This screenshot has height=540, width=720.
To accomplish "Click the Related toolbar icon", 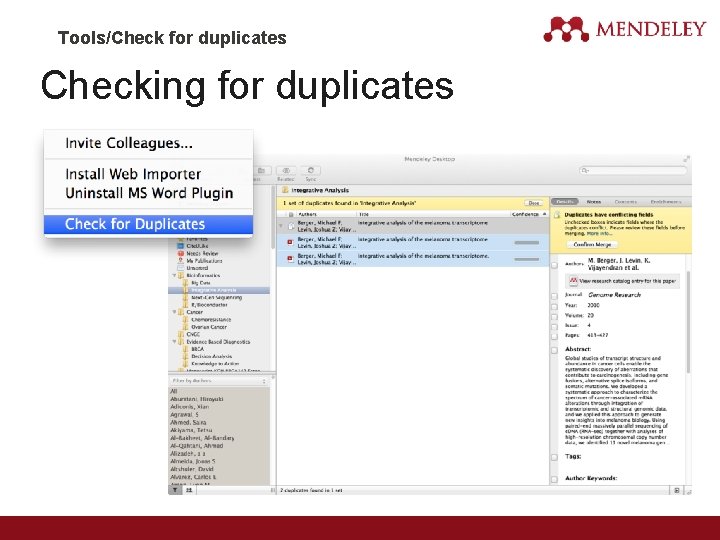I will coord(286,170).
